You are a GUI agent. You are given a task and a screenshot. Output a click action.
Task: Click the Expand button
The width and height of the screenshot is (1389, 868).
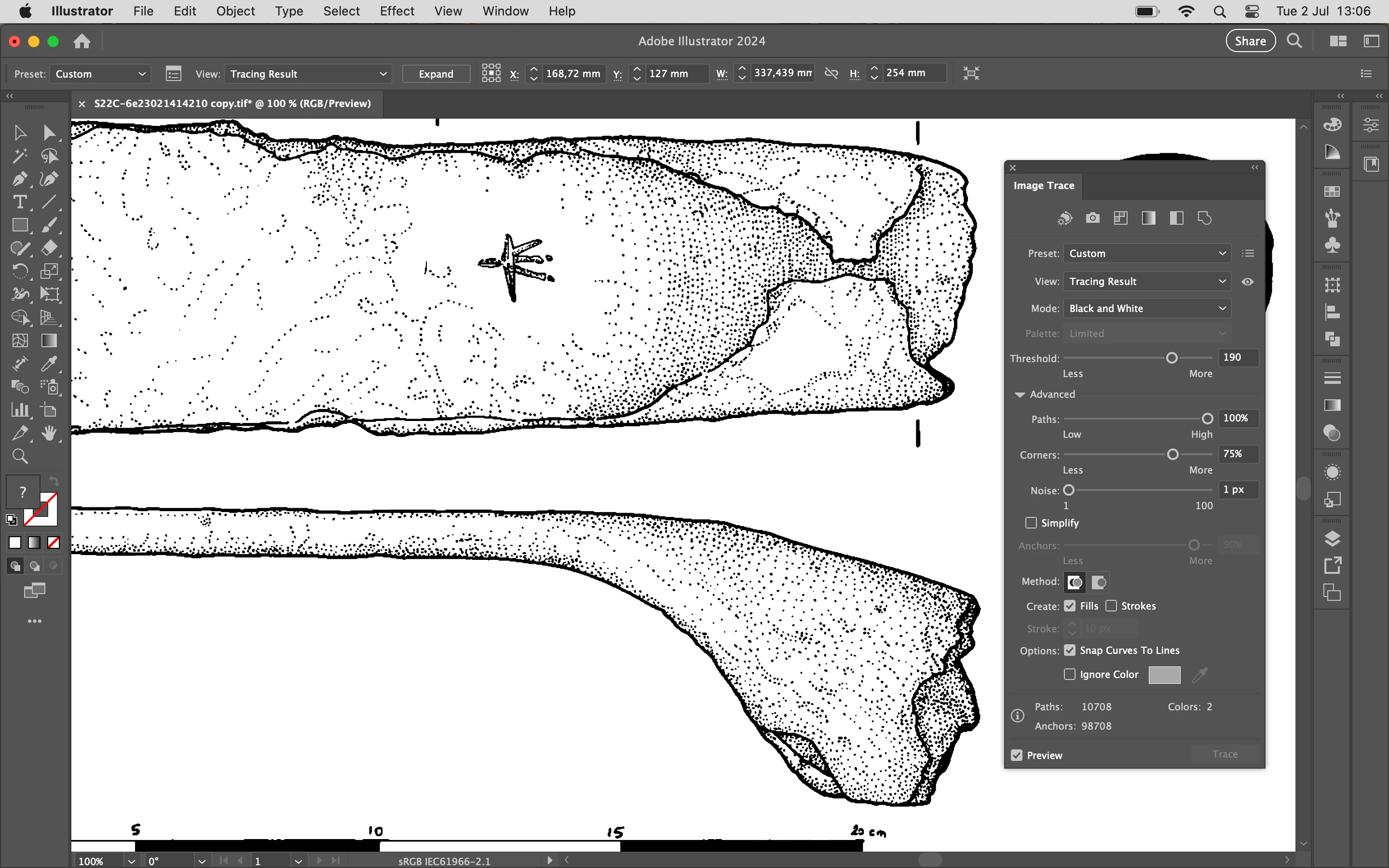tap(436, 74)
